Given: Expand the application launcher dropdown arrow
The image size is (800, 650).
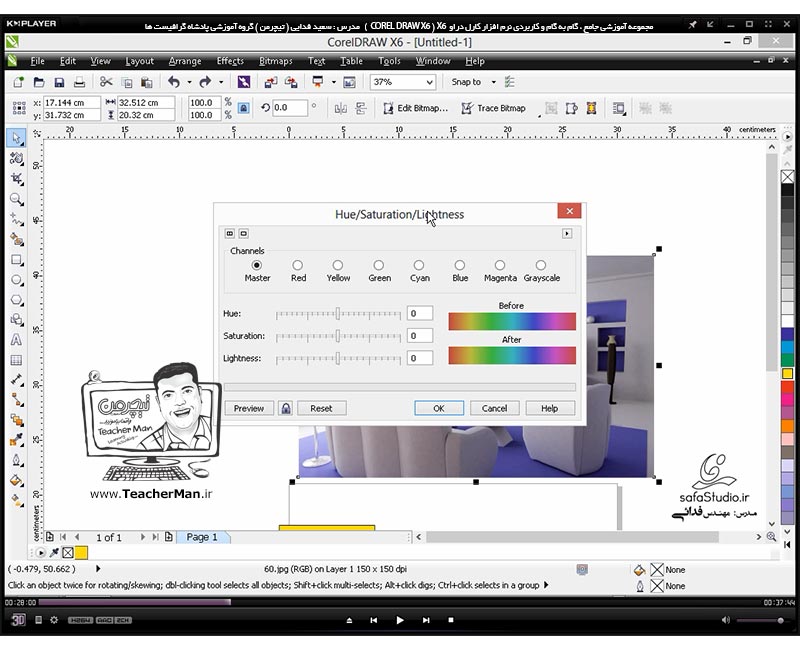Looking at the screenshot, I should [x=333, y=82].
